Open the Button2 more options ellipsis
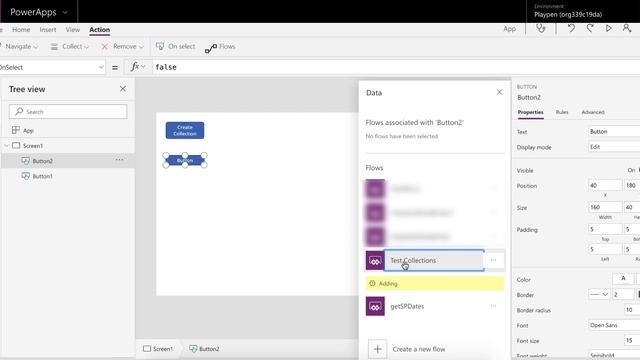Viewport: 640px width, 360px height. (x=119, y=160)
